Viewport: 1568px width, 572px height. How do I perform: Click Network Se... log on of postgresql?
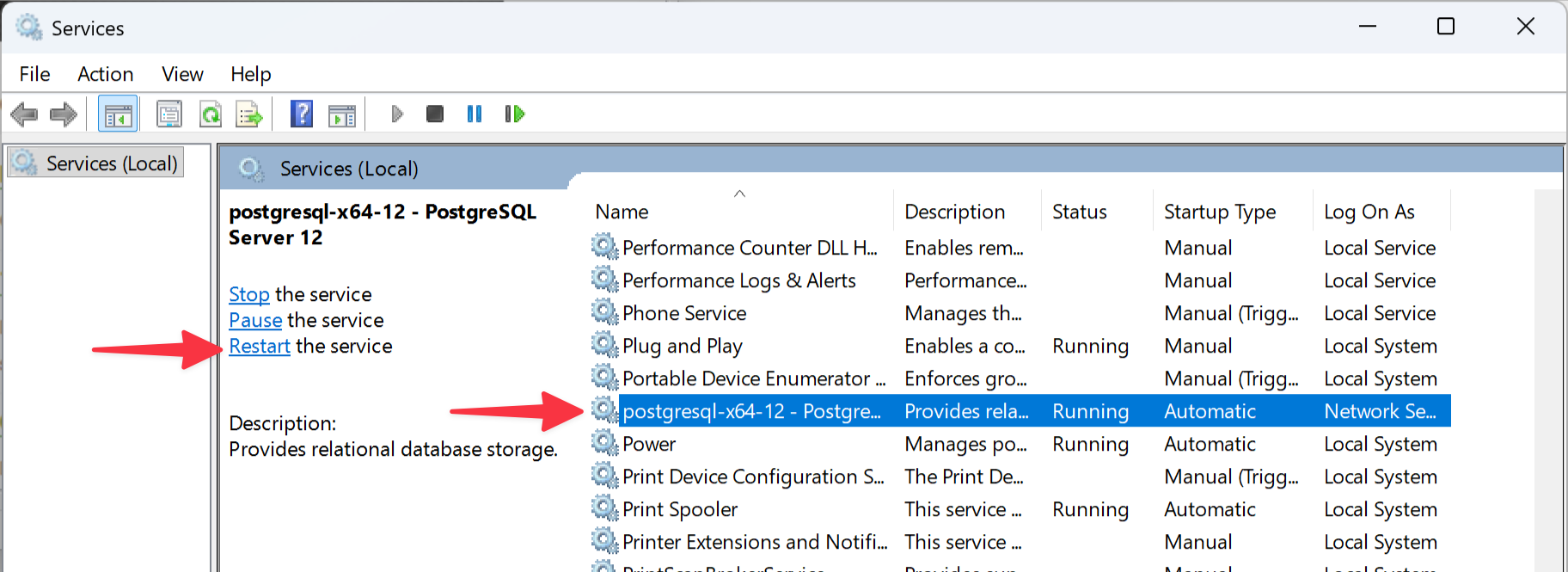(x=1380, y=411)
